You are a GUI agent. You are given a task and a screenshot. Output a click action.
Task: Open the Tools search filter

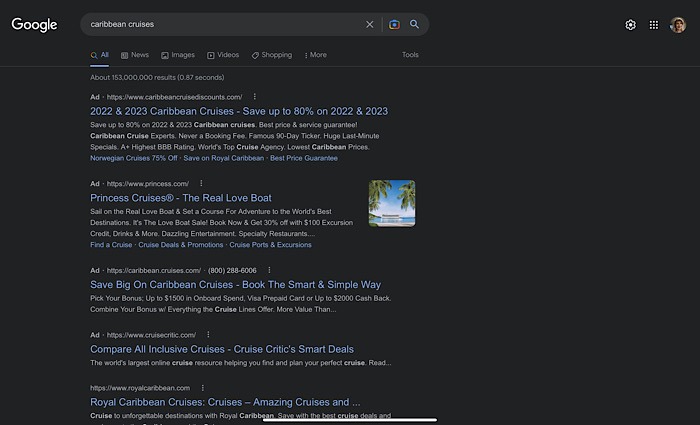pos(410,55)
